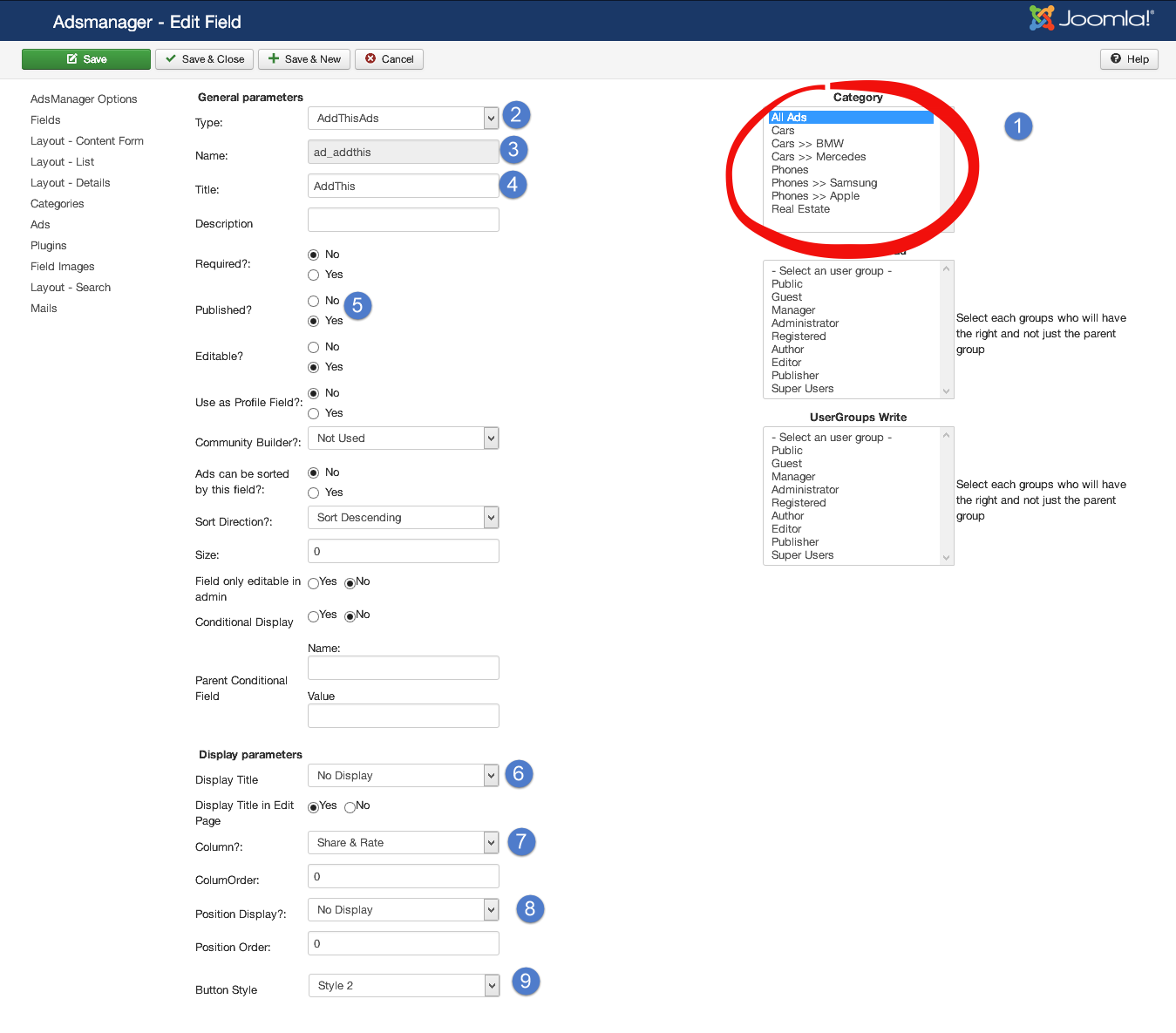Open Layout - Content Form in sidebar
This screenshot has height=1033, width=1176.
tap(87, 141)
